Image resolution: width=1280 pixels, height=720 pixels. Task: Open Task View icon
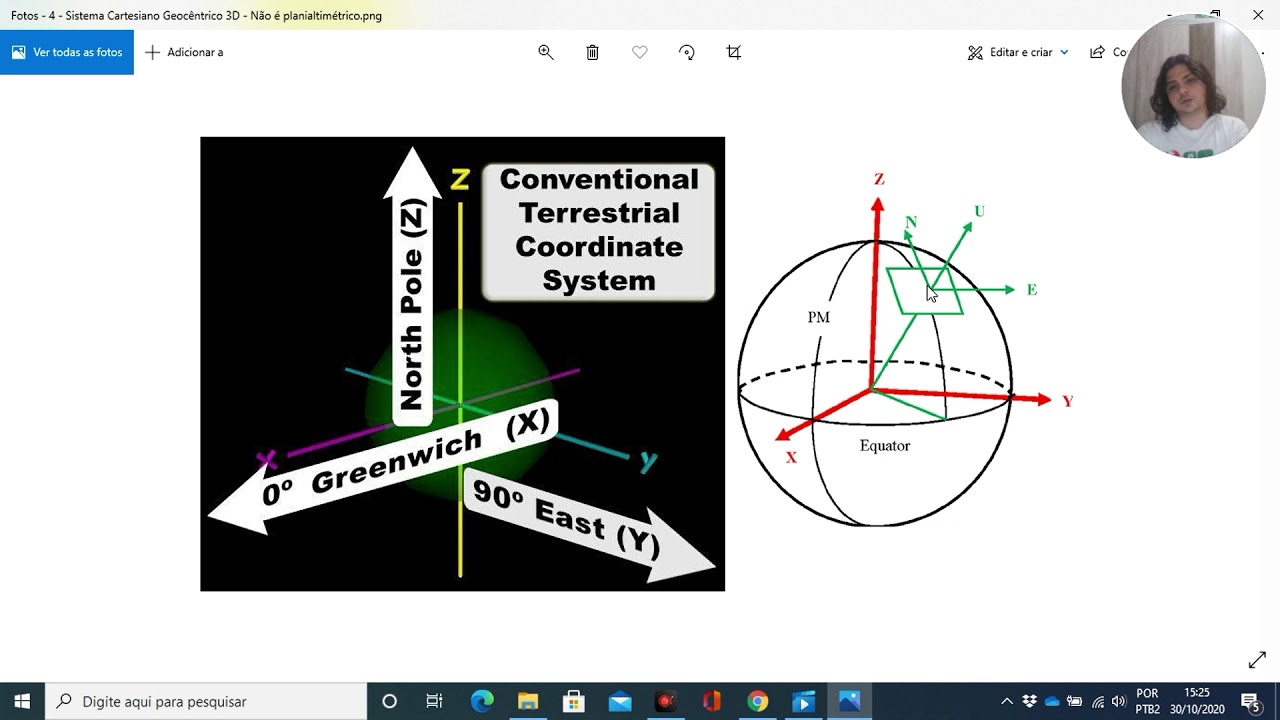pos(434,701)
